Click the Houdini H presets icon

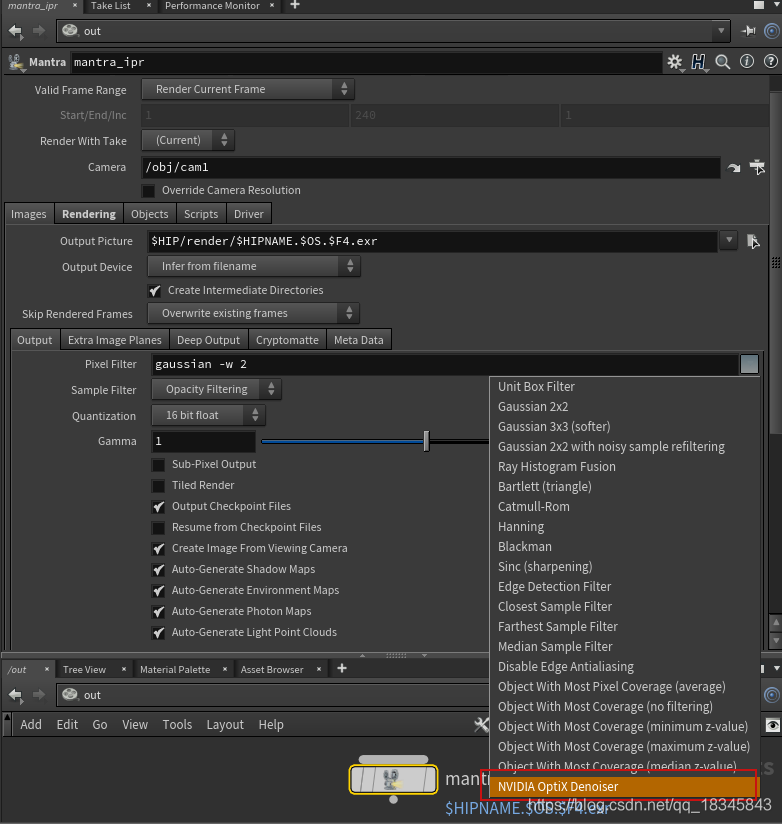click(699, 62)
